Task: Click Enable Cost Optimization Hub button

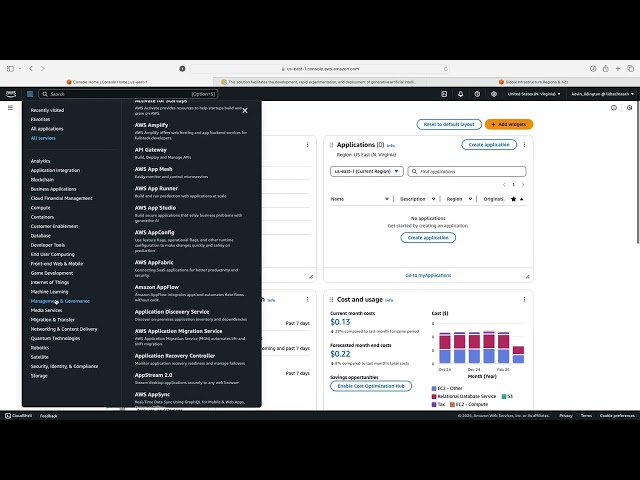Action: (x=371, y=386)
